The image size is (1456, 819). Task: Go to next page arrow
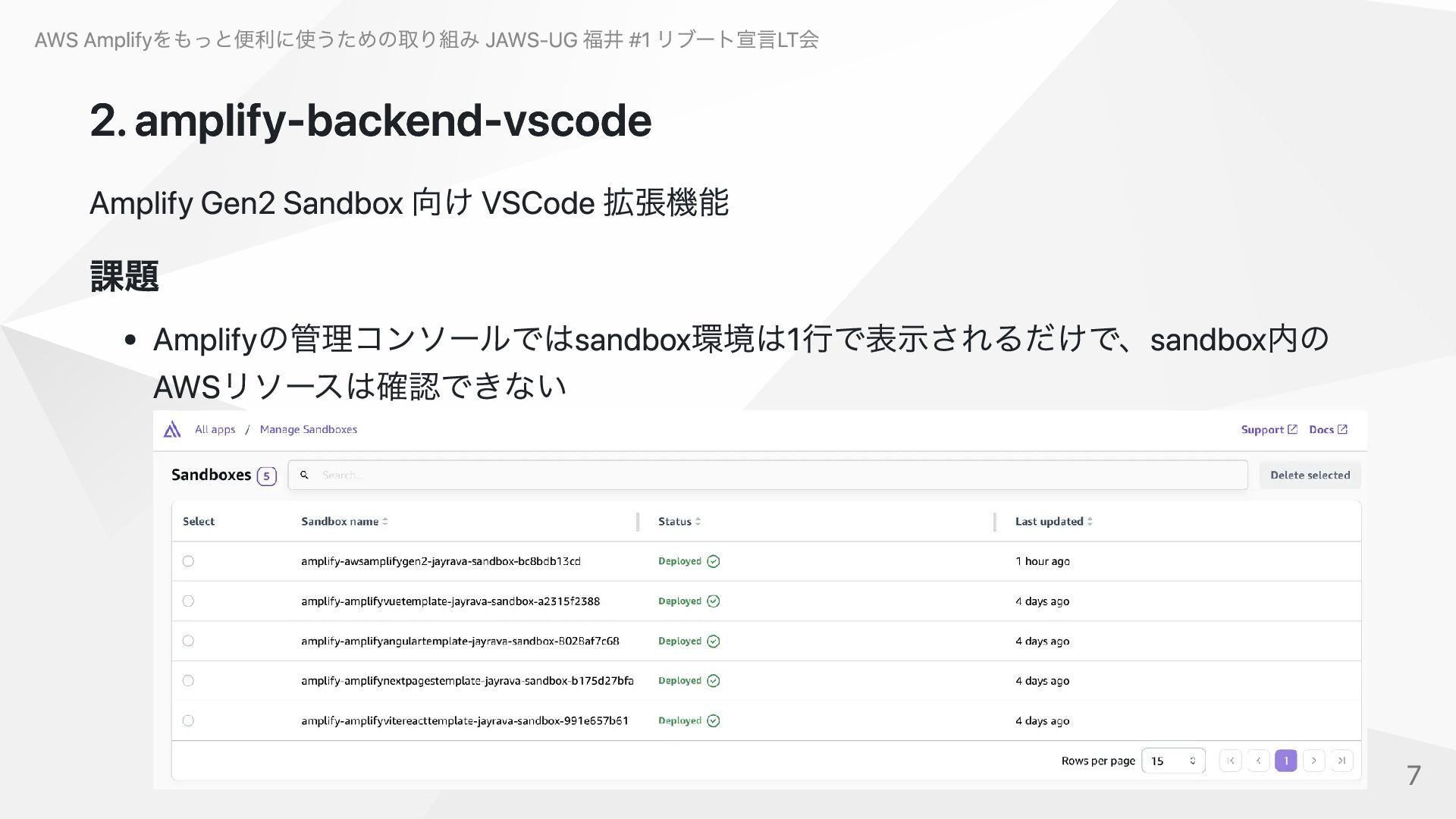click(1313, 761)
